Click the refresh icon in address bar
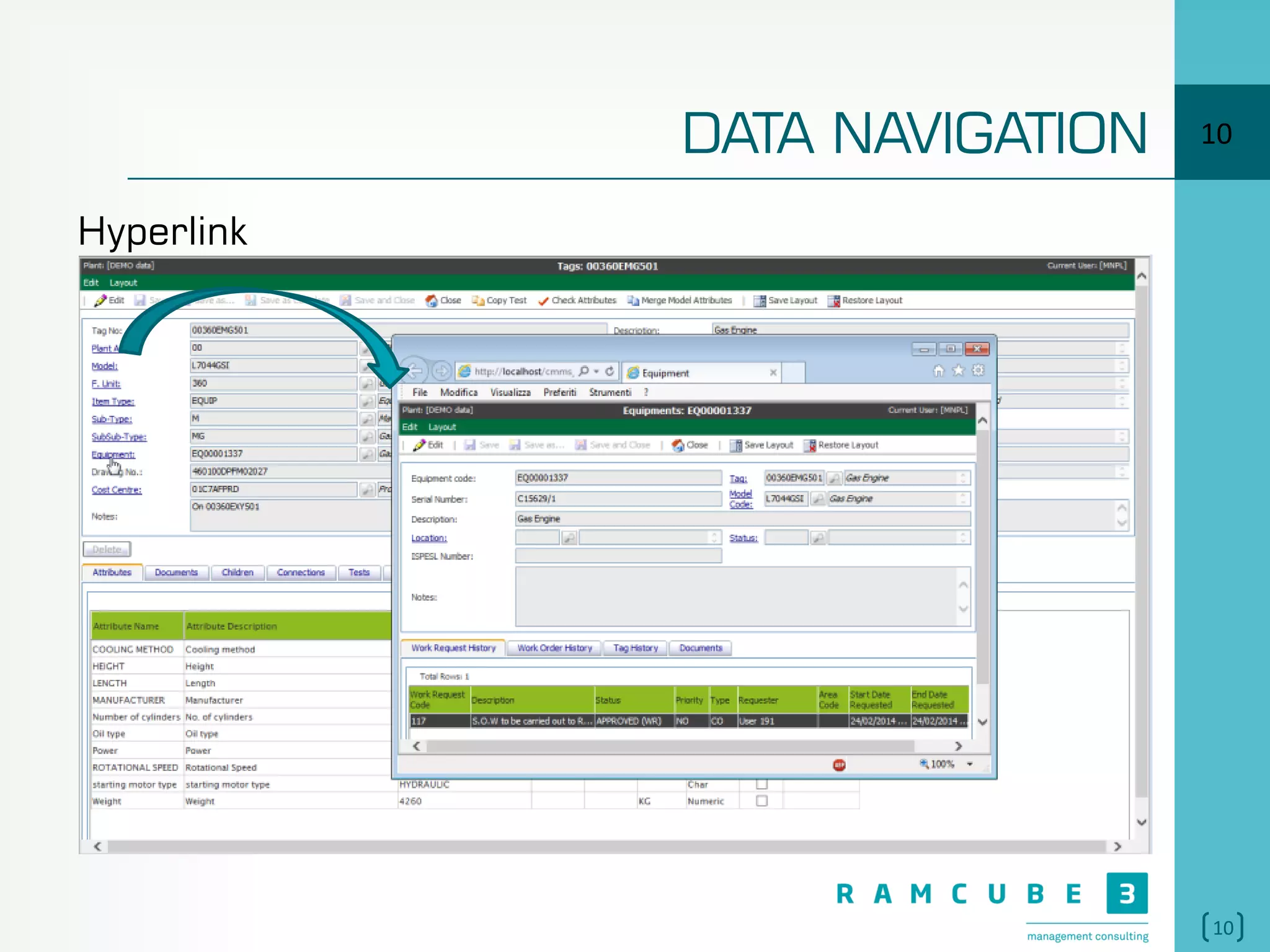The width and height of the screenshot is (1270, 952). point(610,371)
